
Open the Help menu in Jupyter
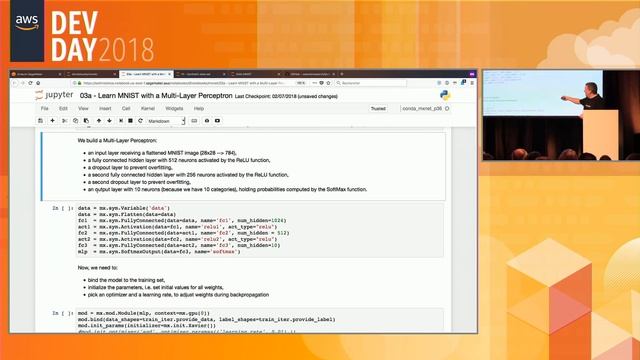tap(199, 109)
